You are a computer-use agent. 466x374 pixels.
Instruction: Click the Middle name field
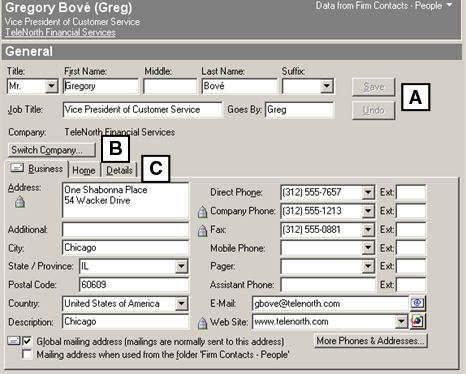point(170,86)
